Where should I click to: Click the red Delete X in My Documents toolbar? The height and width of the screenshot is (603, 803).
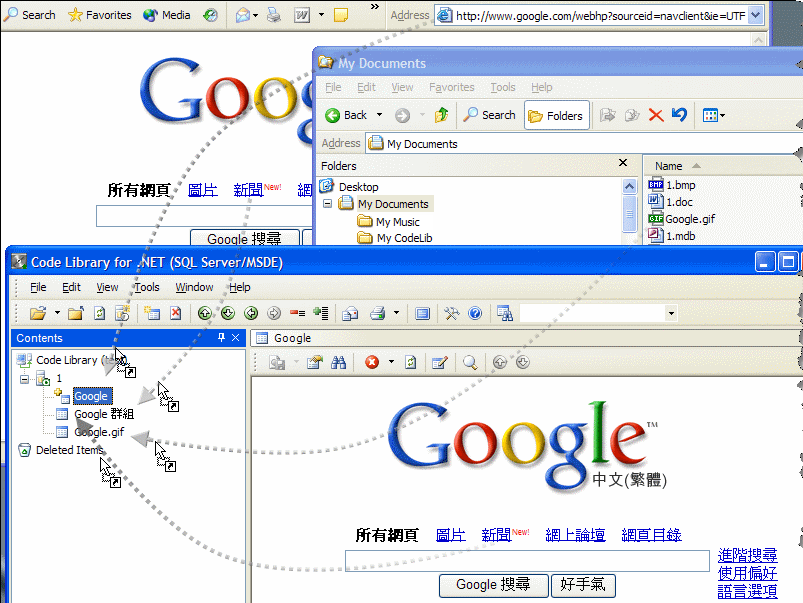[656, 115]
